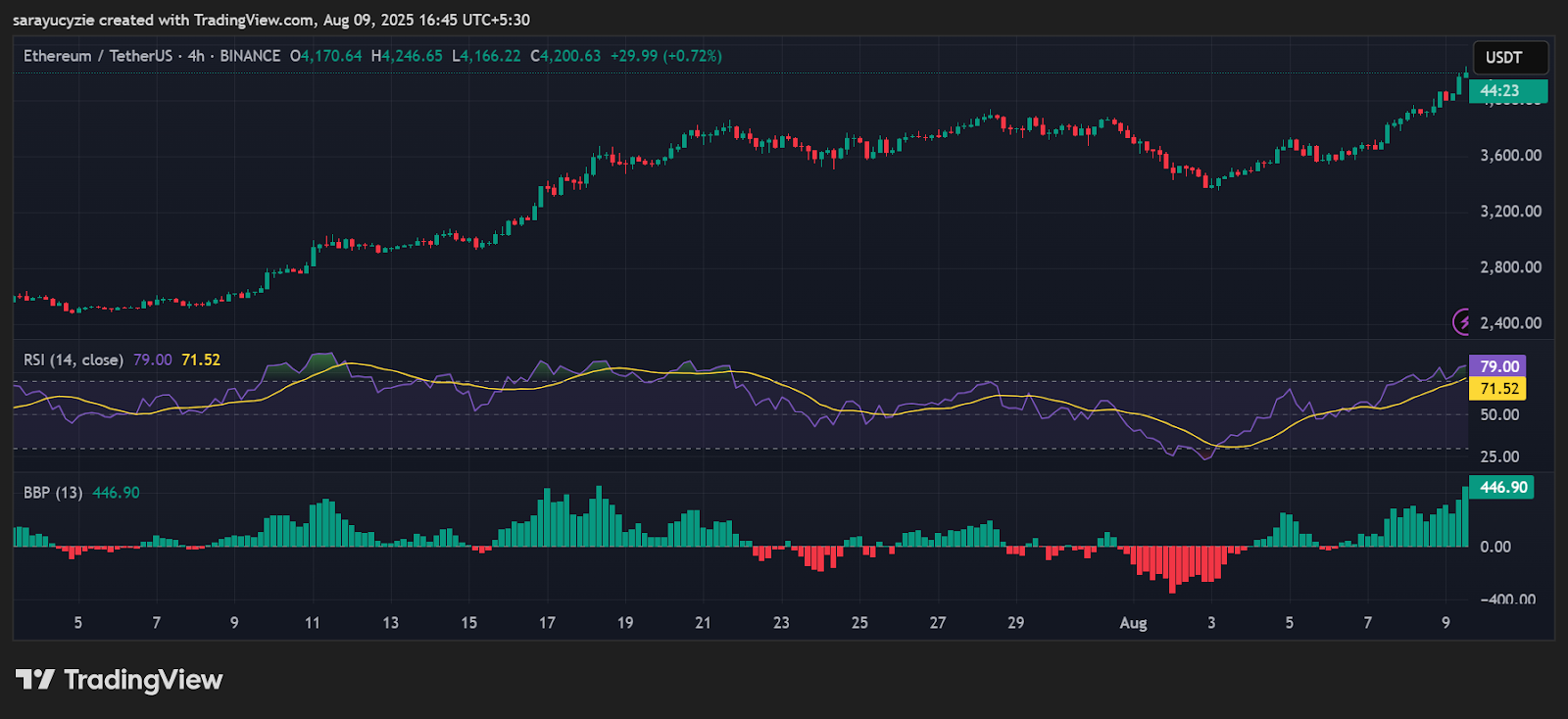The width and height of the screenshot is (1568, 719).
Task: Click the 44:23 candle countdown label
Action: click(x=1499, y=91)
